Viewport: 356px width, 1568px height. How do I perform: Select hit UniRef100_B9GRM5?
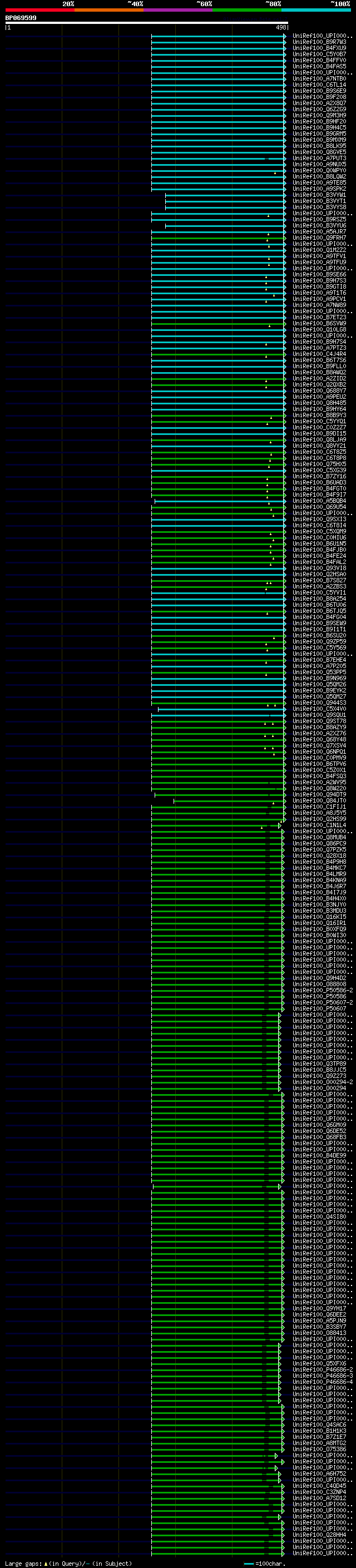[319, 134]
